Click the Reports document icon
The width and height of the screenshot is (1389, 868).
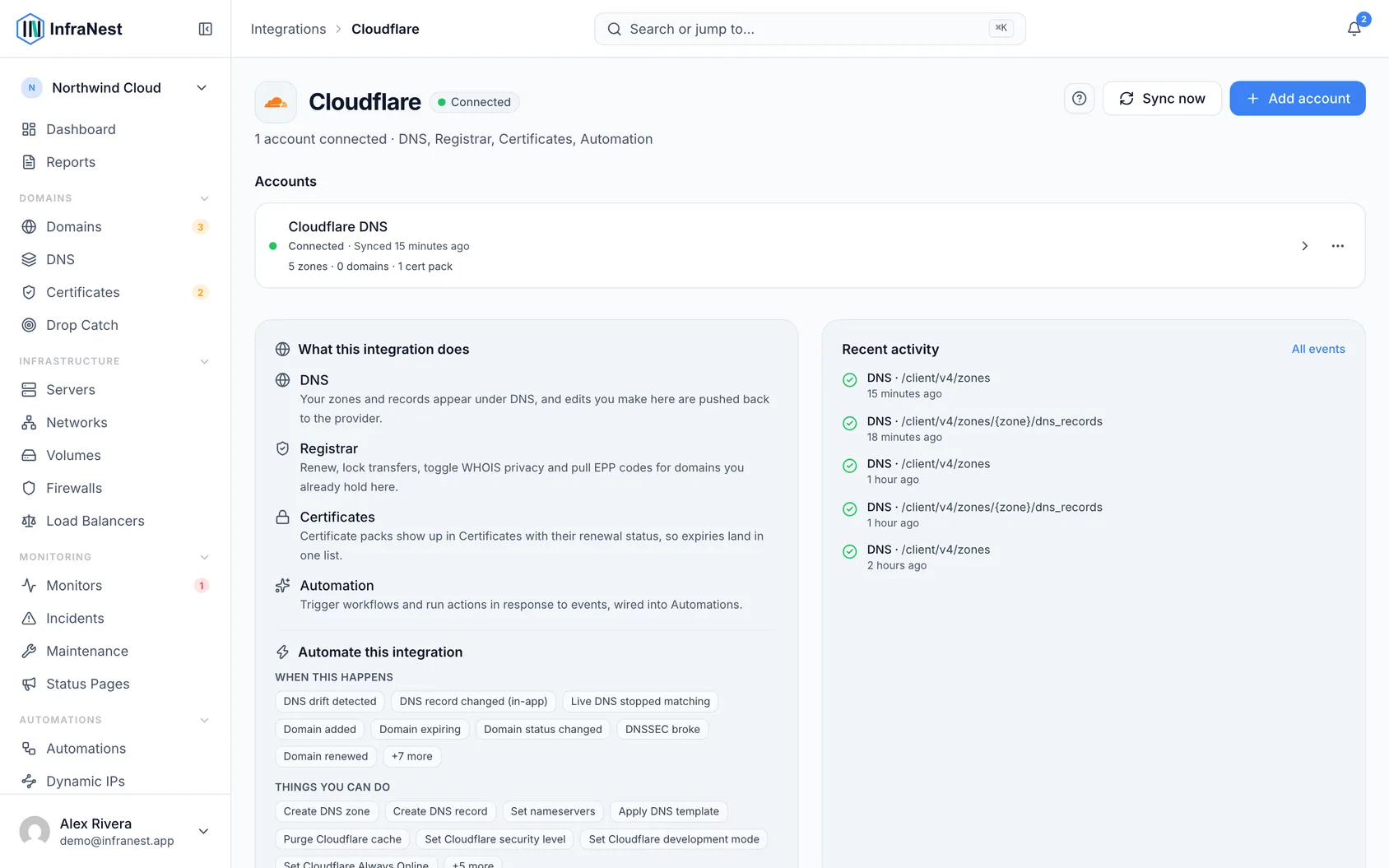[29, 162]
